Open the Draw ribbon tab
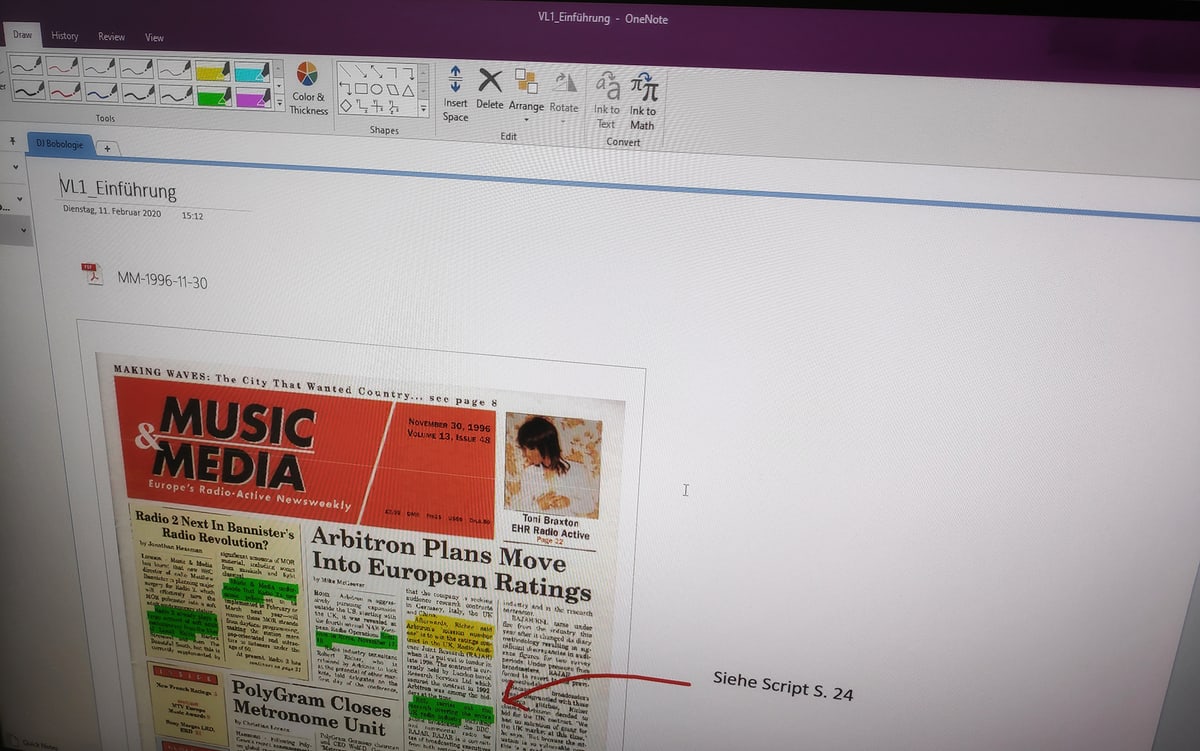1200x751 pixels. pyautogui.click(x=22, y=35)
